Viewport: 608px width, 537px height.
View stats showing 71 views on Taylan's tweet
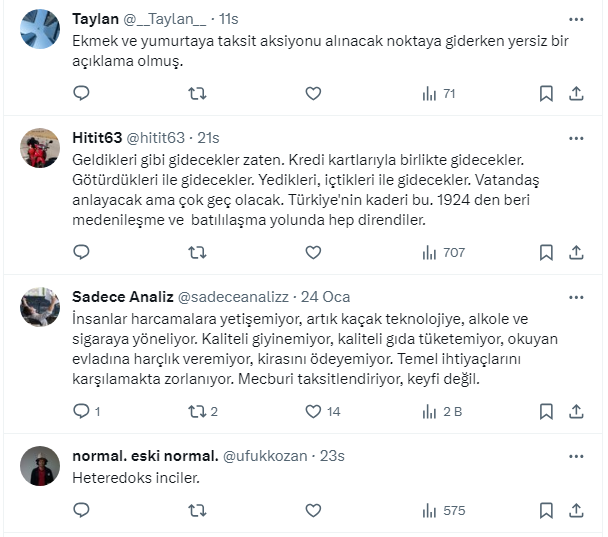pos(440,94)
